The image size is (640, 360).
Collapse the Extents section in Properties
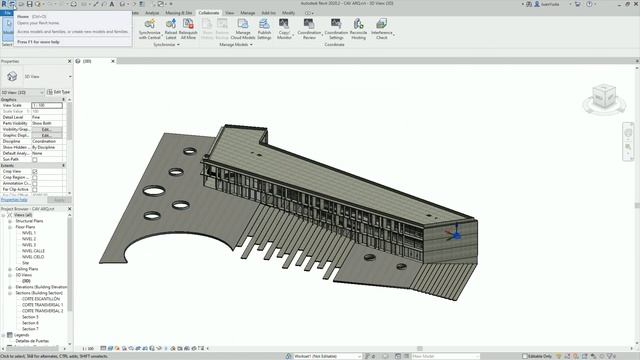[x=64, y=166]
